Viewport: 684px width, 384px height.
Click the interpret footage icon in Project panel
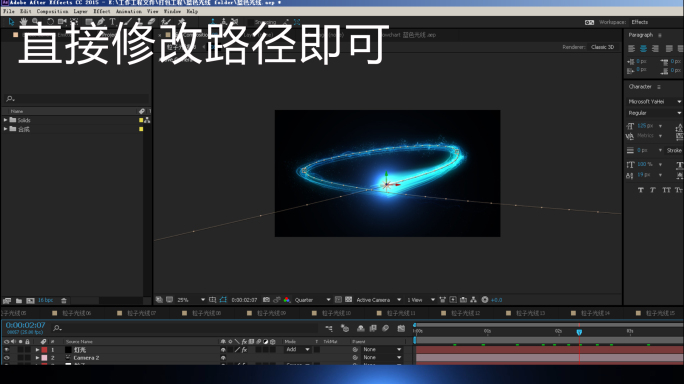click(7, 301)
